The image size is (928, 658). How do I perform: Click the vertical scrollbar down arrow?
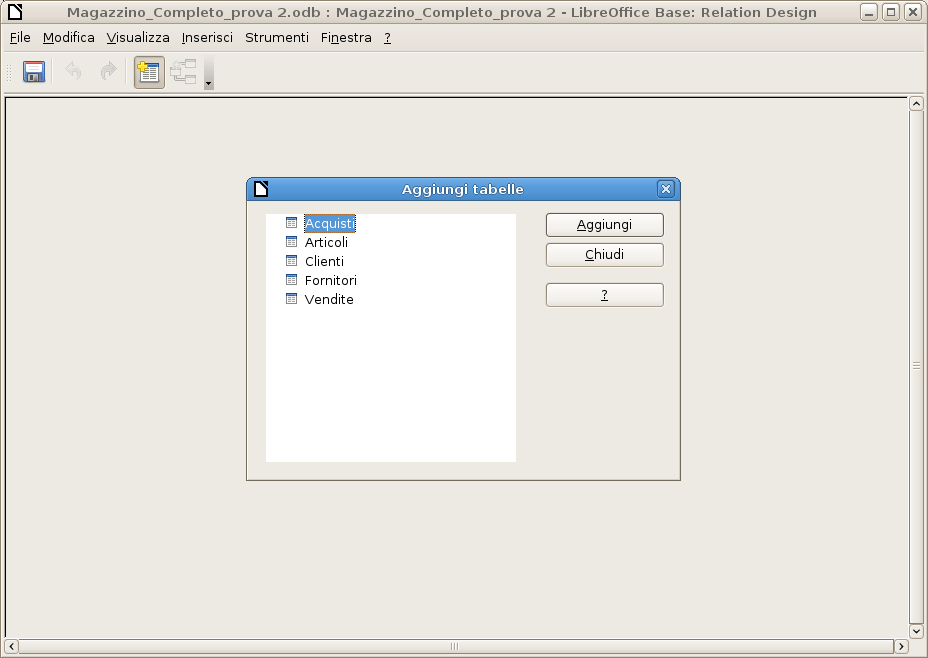(x=916, y=631)
